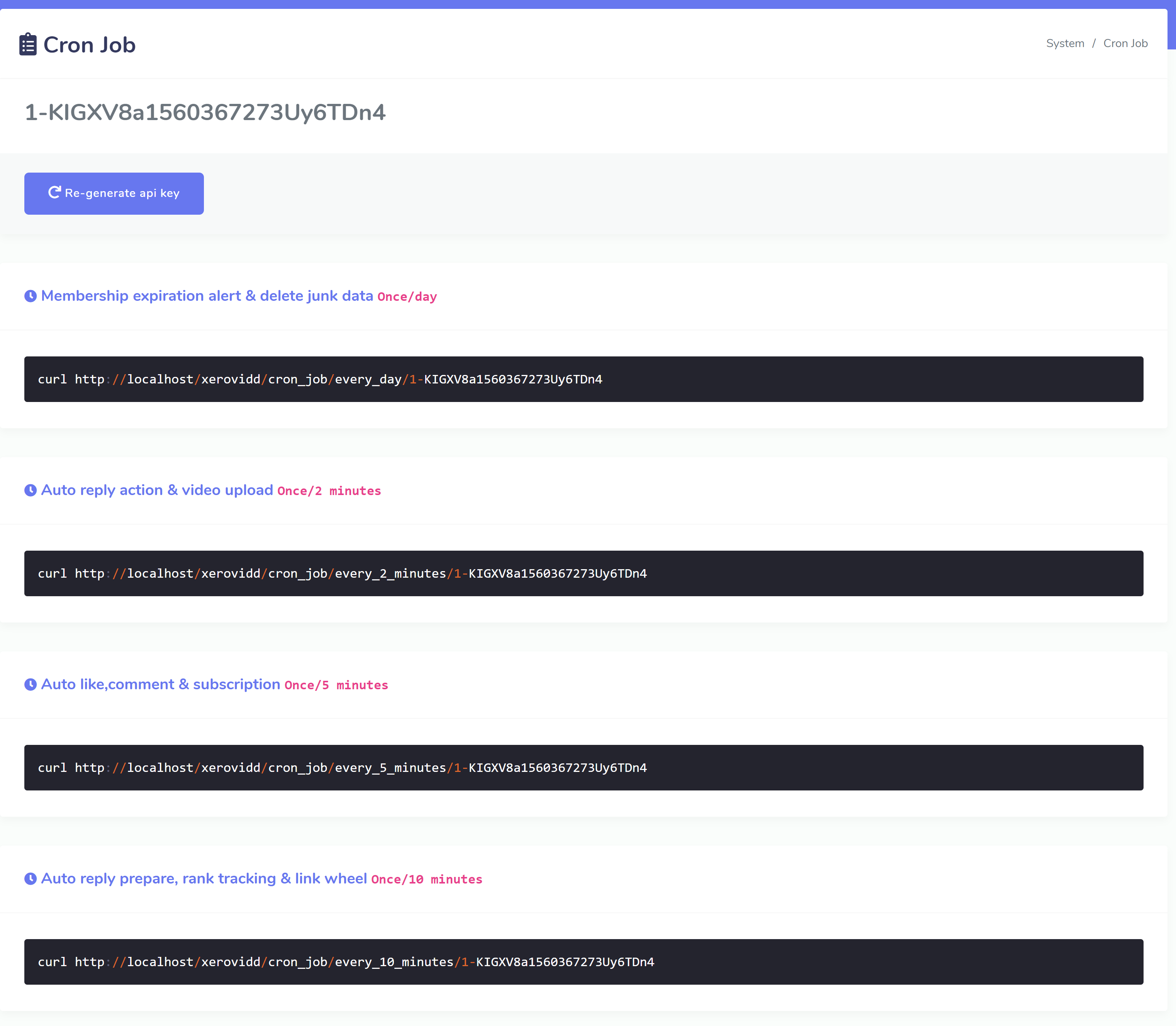Click the Once/10 minutes frequency label
The image size is (1176, 1026).
tap(426, 879)
